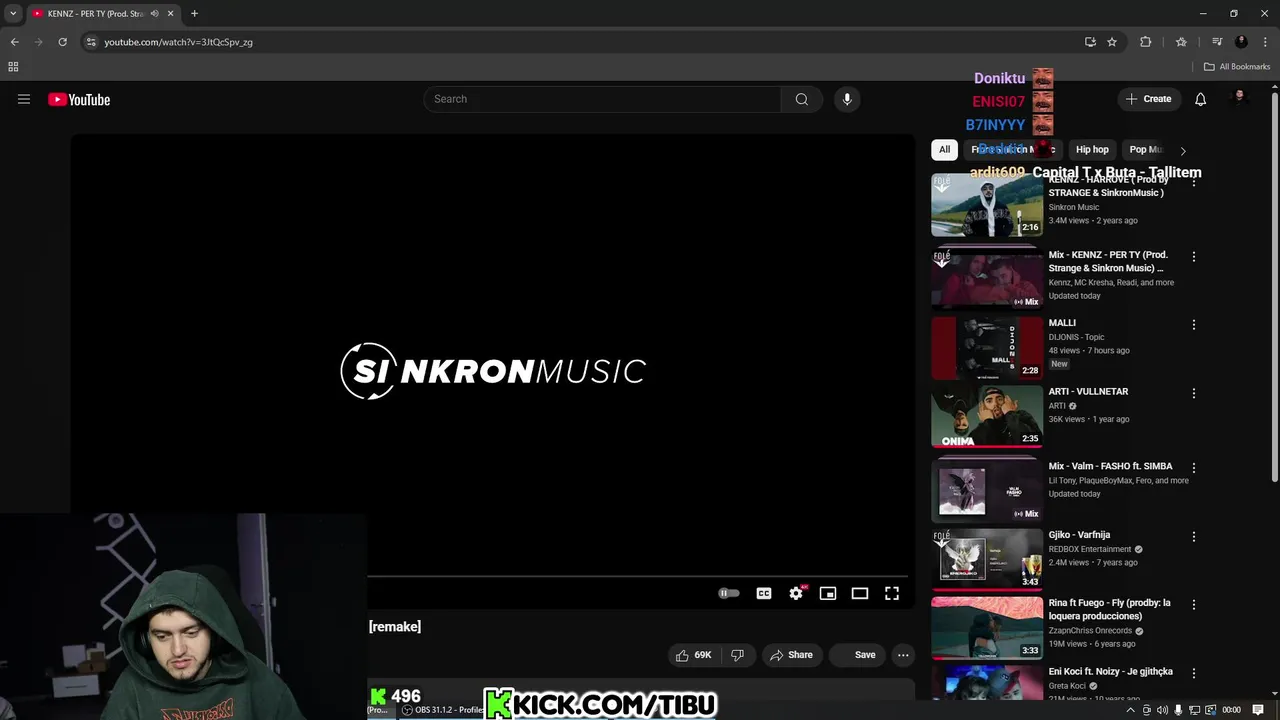Open the Create menu
Image resolution: width=1280 pixels, height=720 pixels.
tap(1148, 99)
